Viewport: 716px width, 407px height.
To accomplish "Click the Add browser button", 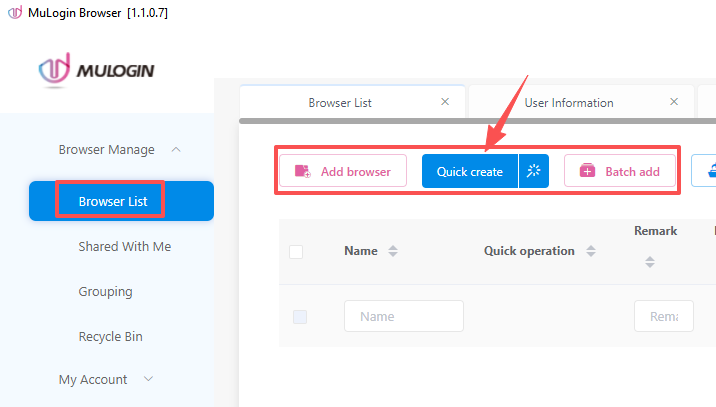I will [343, 171].
